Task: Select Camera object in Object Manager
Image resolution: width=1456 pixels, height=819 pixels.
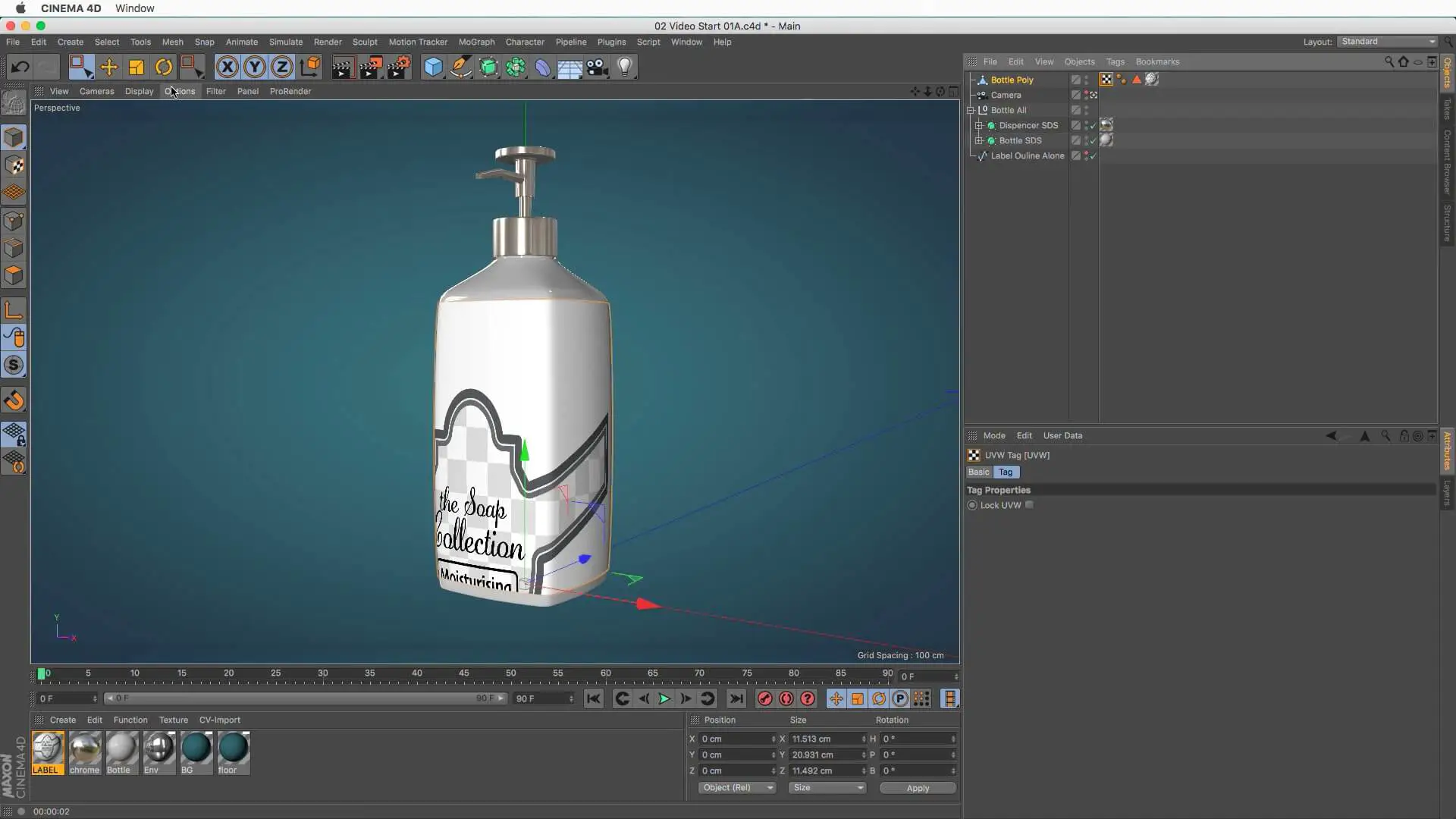Action: [1006, 95]
